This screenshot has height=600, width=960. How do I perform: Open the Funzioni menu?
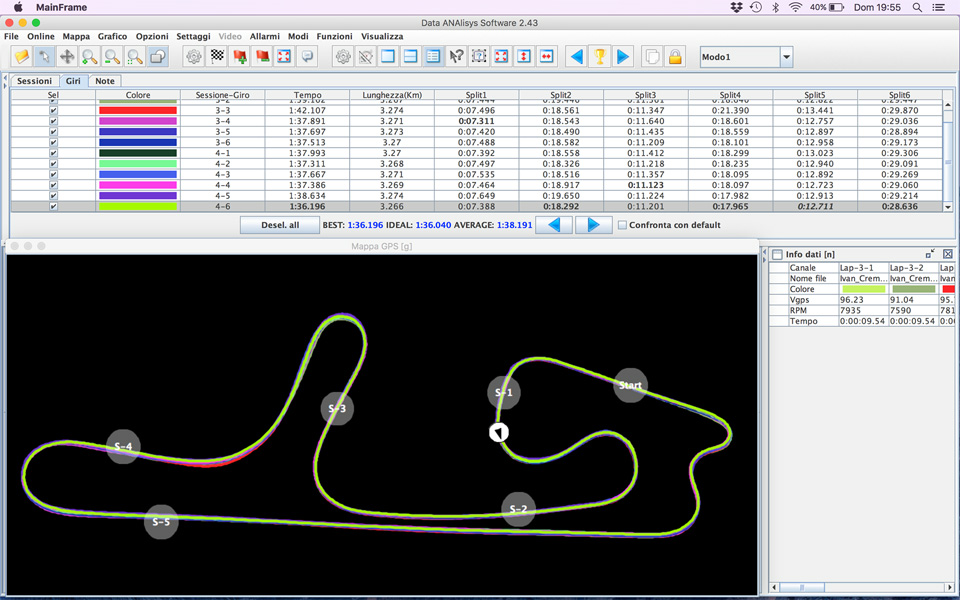coord(334,37)
